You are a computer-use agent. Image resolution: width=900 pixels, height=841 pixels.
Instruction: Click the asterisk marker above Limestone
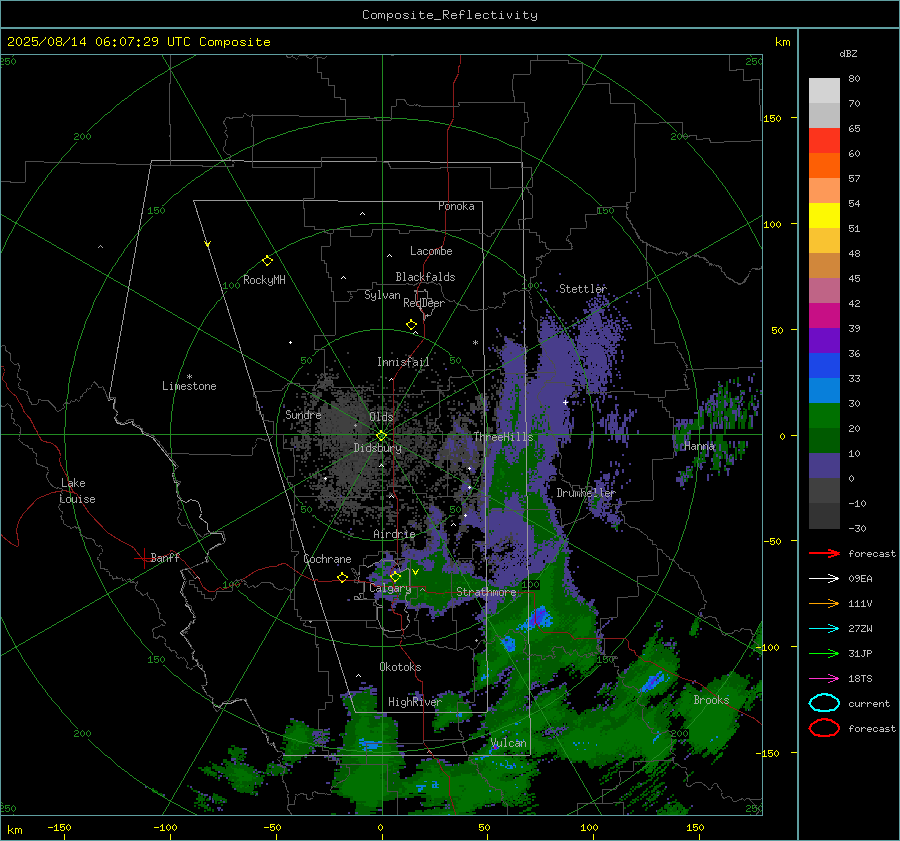tap(189, 377)
